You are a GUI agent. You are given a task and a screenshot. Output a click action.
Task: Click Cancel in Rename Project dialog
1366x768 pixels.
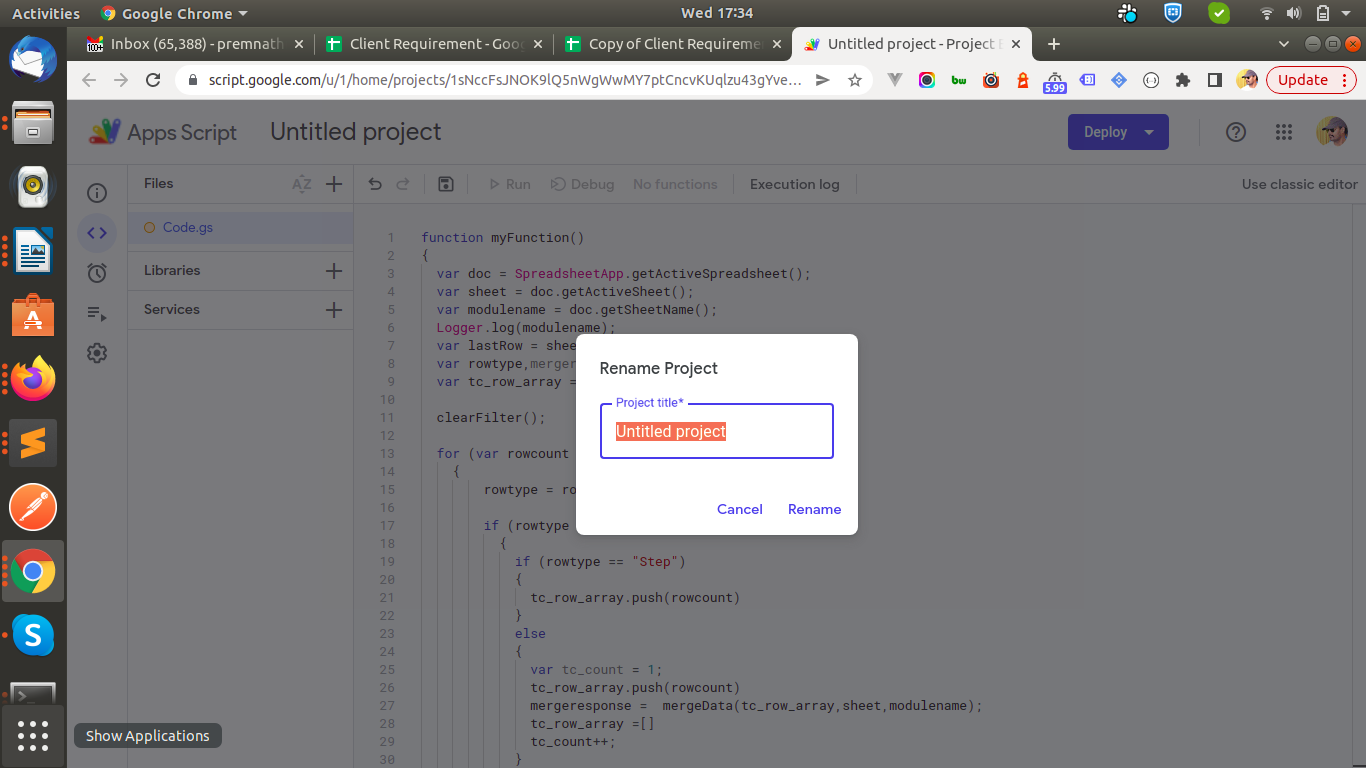coord(740,509)
